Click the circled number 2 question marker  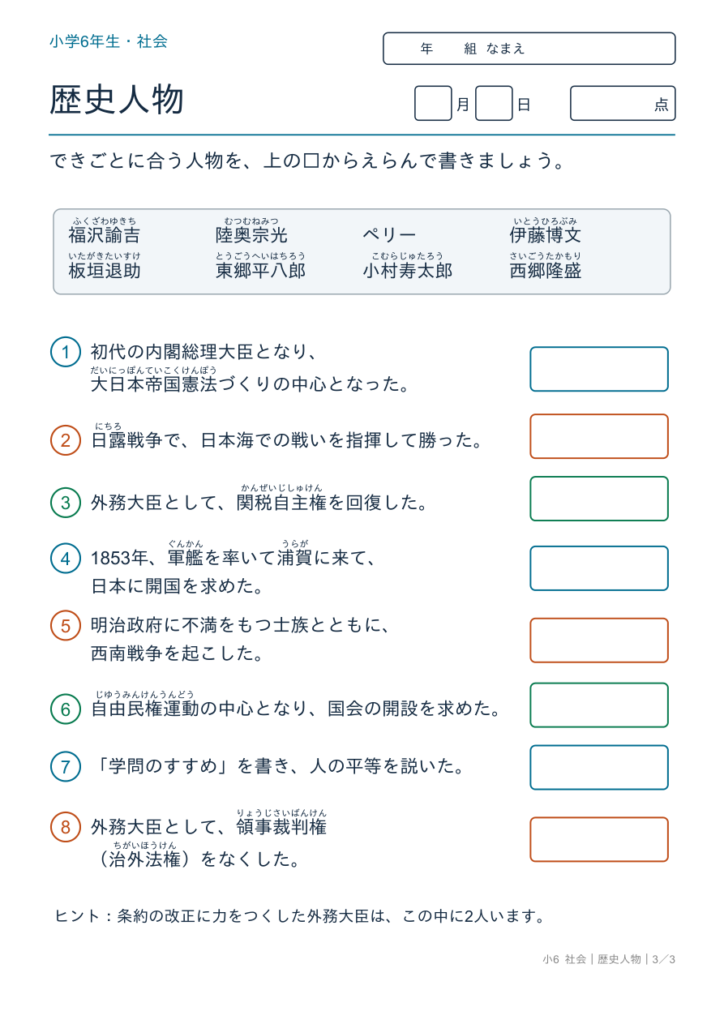pos(65,440)
